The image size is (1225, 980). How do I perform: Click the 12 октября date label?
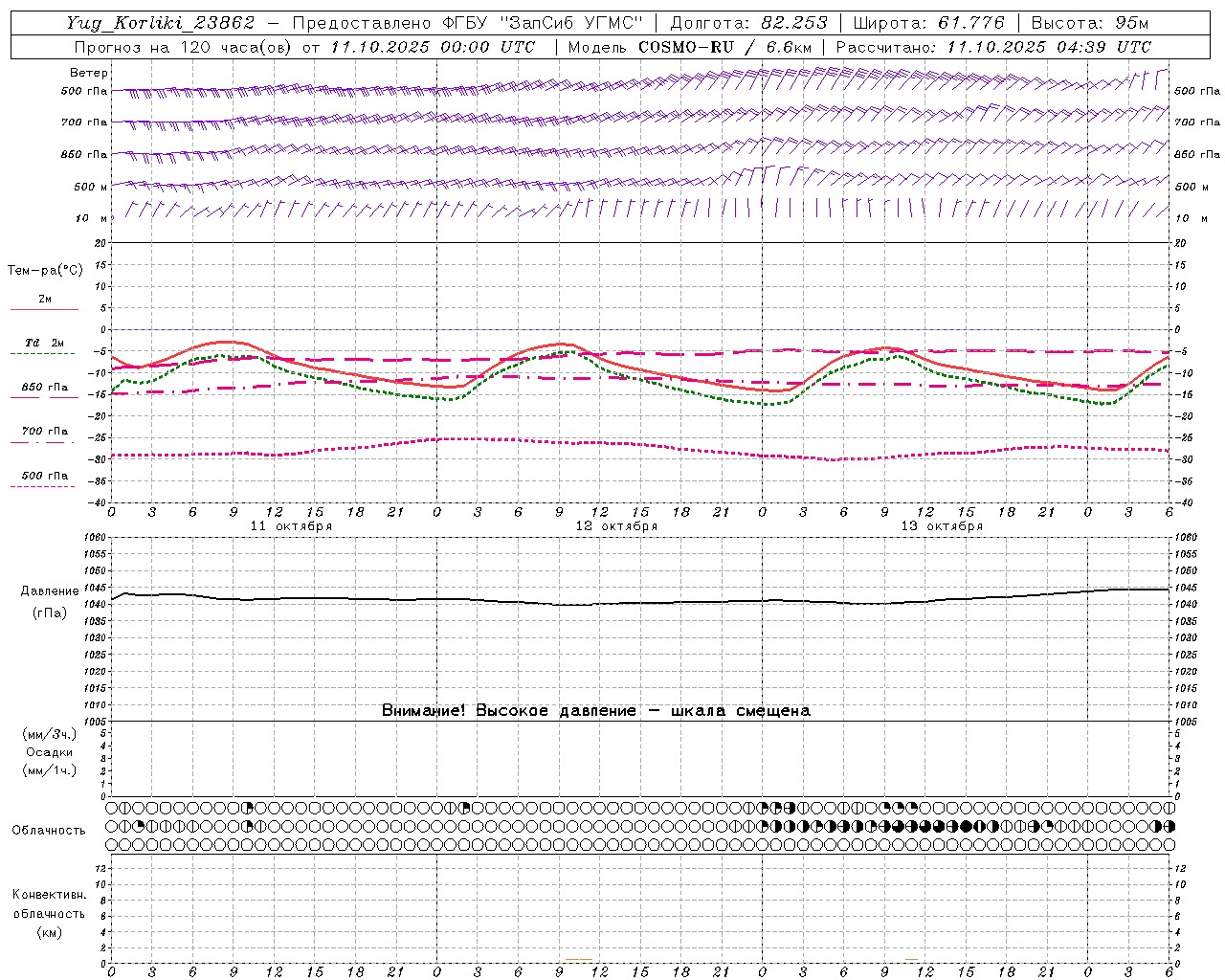pyautogui.click(x=616, y=526)
